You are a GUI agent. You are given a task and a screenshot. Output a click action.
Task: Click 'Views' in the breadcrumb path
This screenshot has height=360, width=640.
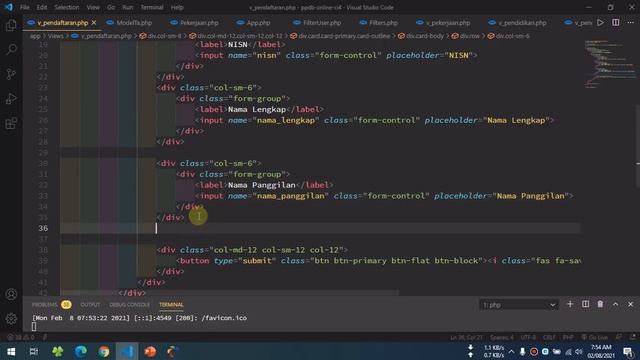56,36
